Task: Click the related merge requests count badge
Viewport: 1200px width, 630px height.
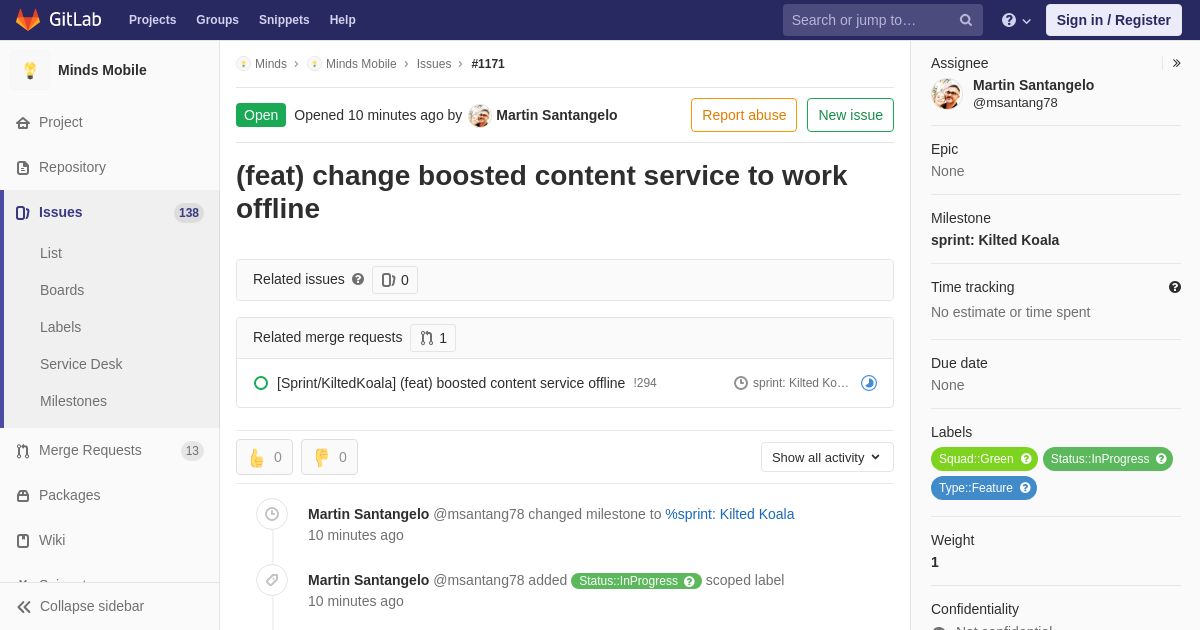Action: coord(433,338)
